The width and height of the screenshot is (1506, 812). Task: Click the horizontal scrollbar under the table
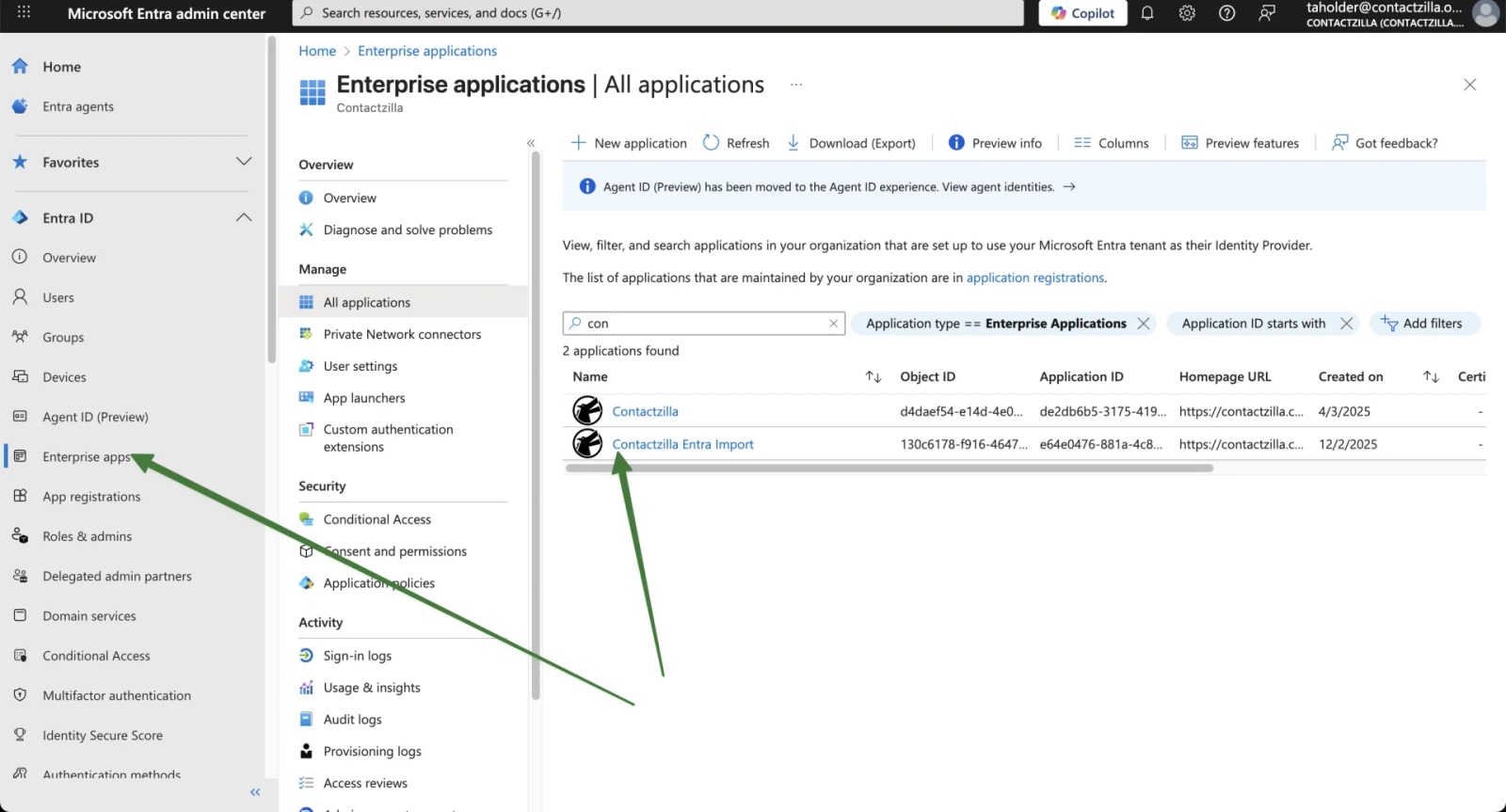click(889, 468)
